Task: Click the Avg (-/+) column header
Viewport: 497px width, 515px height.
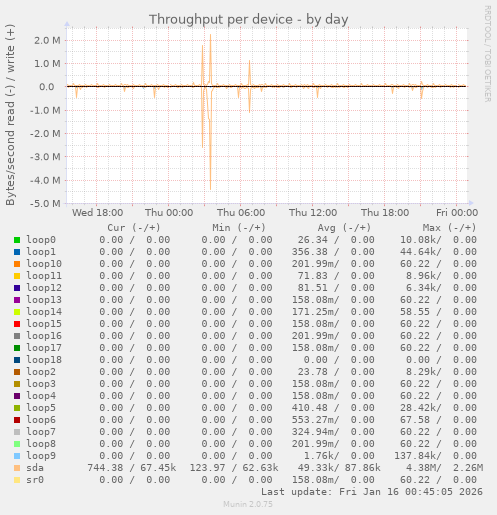Action: 344,228
